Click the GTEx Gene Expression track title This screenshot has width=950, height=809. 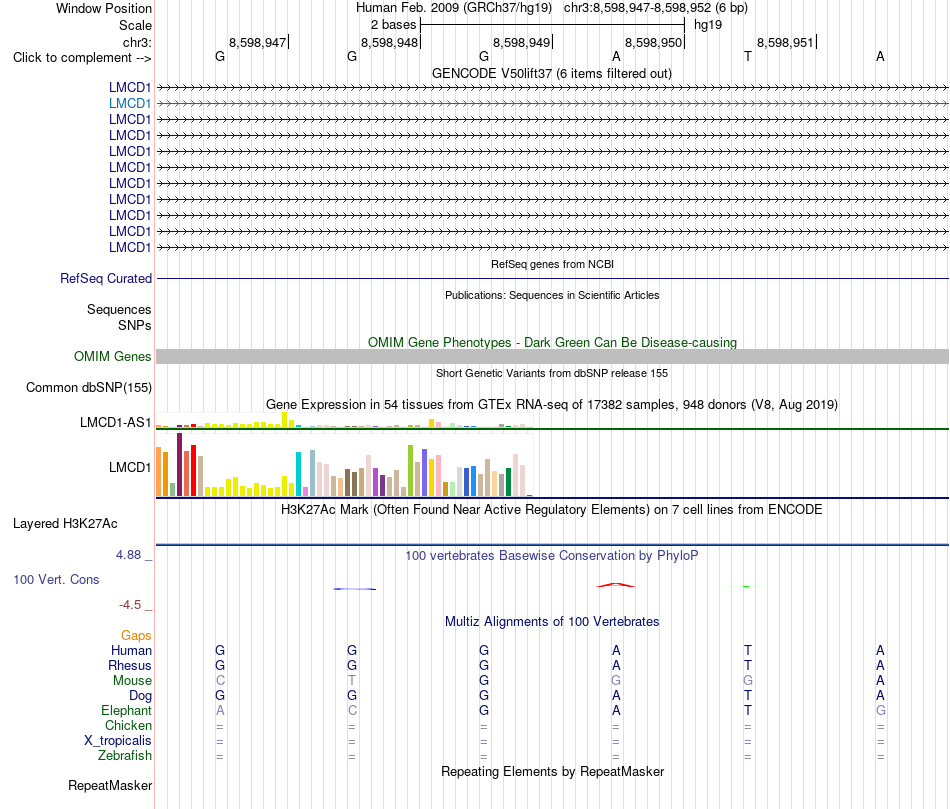coord(552,405)
